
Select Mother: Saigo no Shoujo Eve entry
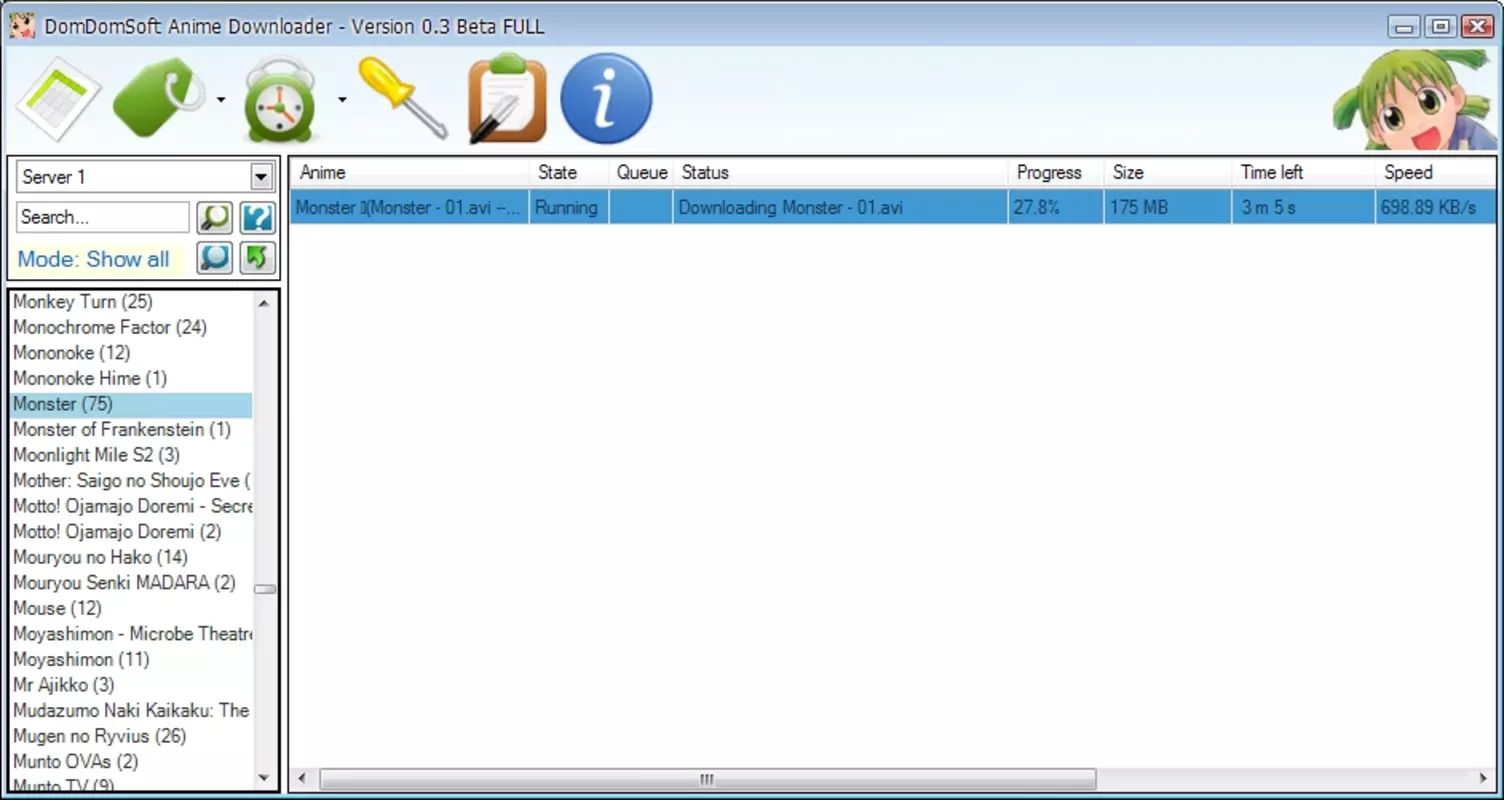pos(131,480)
